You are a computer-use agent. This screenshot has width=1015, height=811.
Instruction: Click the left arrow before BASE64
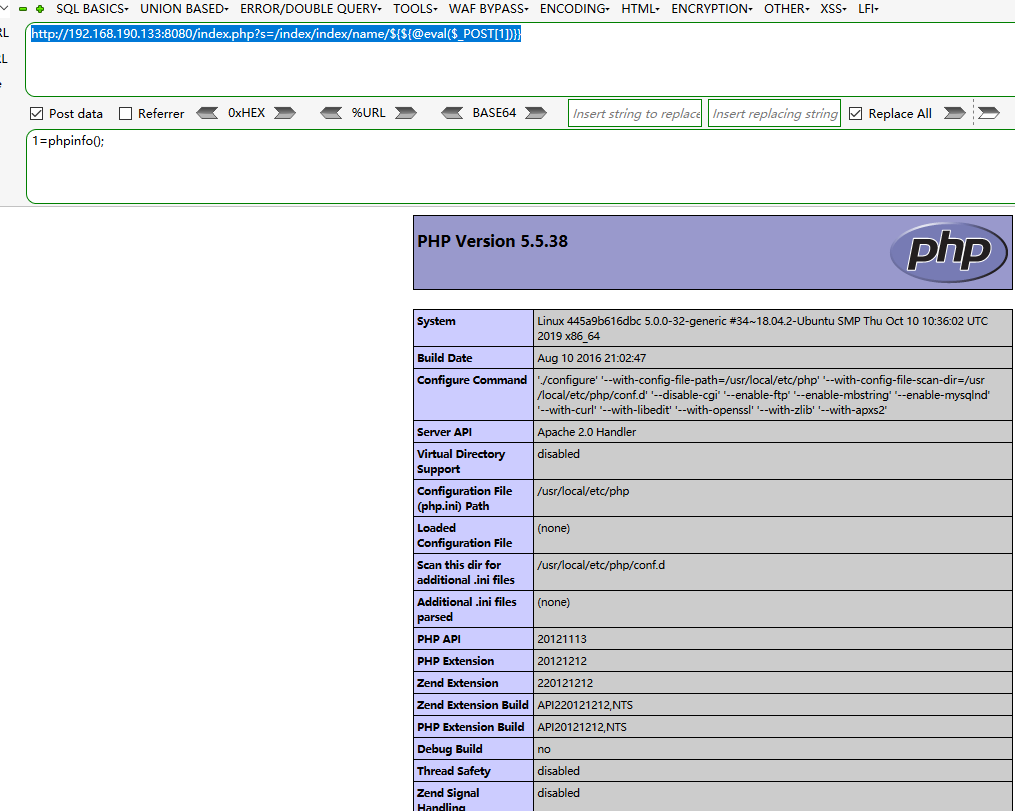click(452, 113)
